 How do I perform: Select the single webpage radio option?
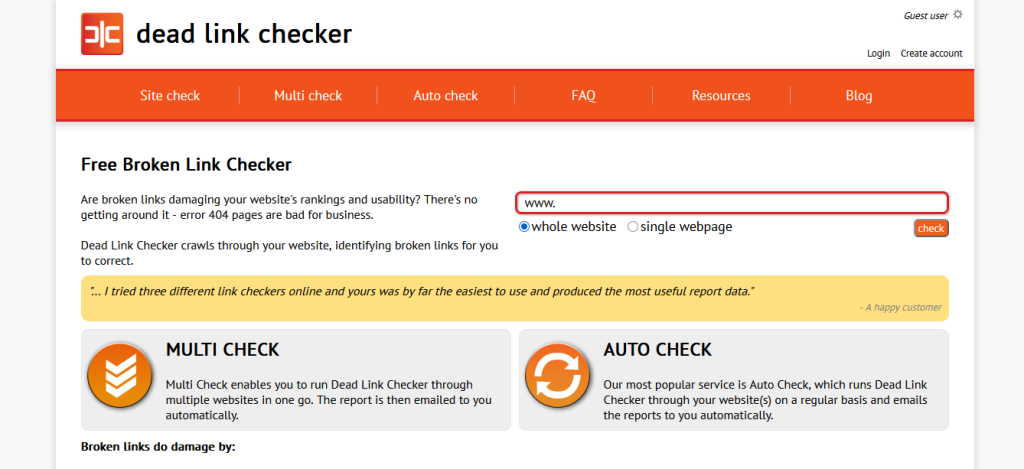pos(633,227)
